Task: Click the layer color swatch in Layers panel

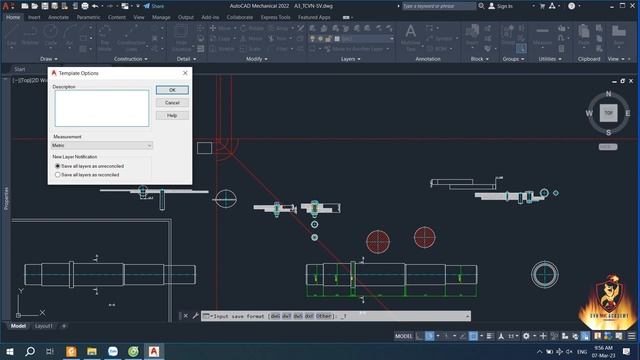Action: 337,39
